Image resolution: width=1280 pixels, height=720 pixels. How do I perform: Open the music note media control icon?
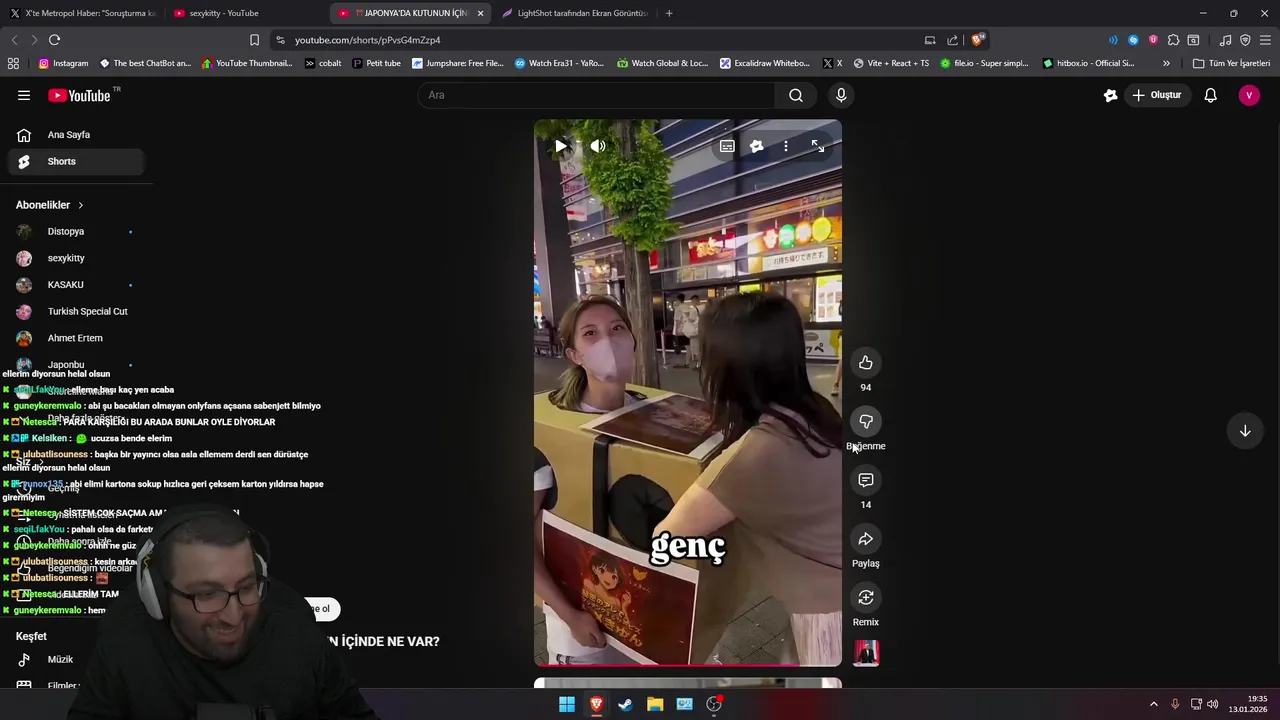point(1225,40)
